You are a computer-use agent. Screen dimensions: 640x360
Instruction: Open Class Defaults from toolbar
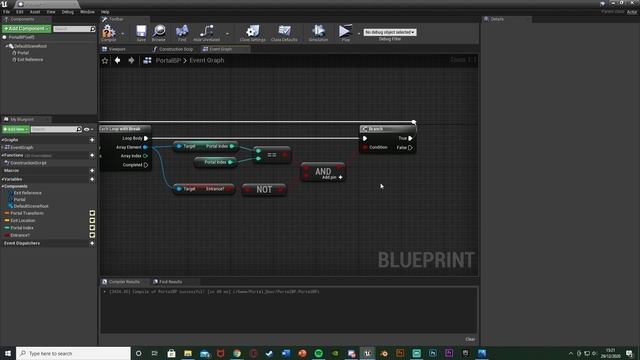[x=284, y=33]
